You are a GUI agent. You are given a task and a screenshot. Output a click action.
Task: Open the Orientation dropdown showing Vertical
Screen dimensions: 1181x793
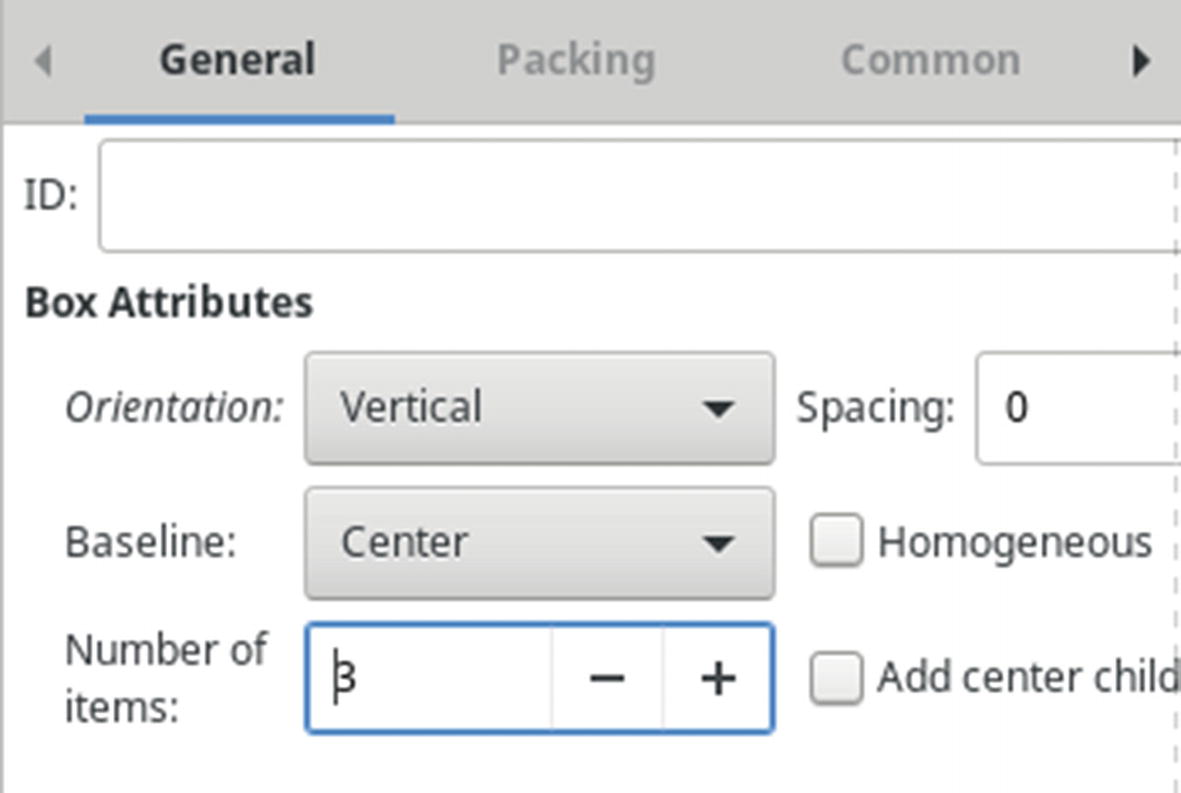click(539, 408)
